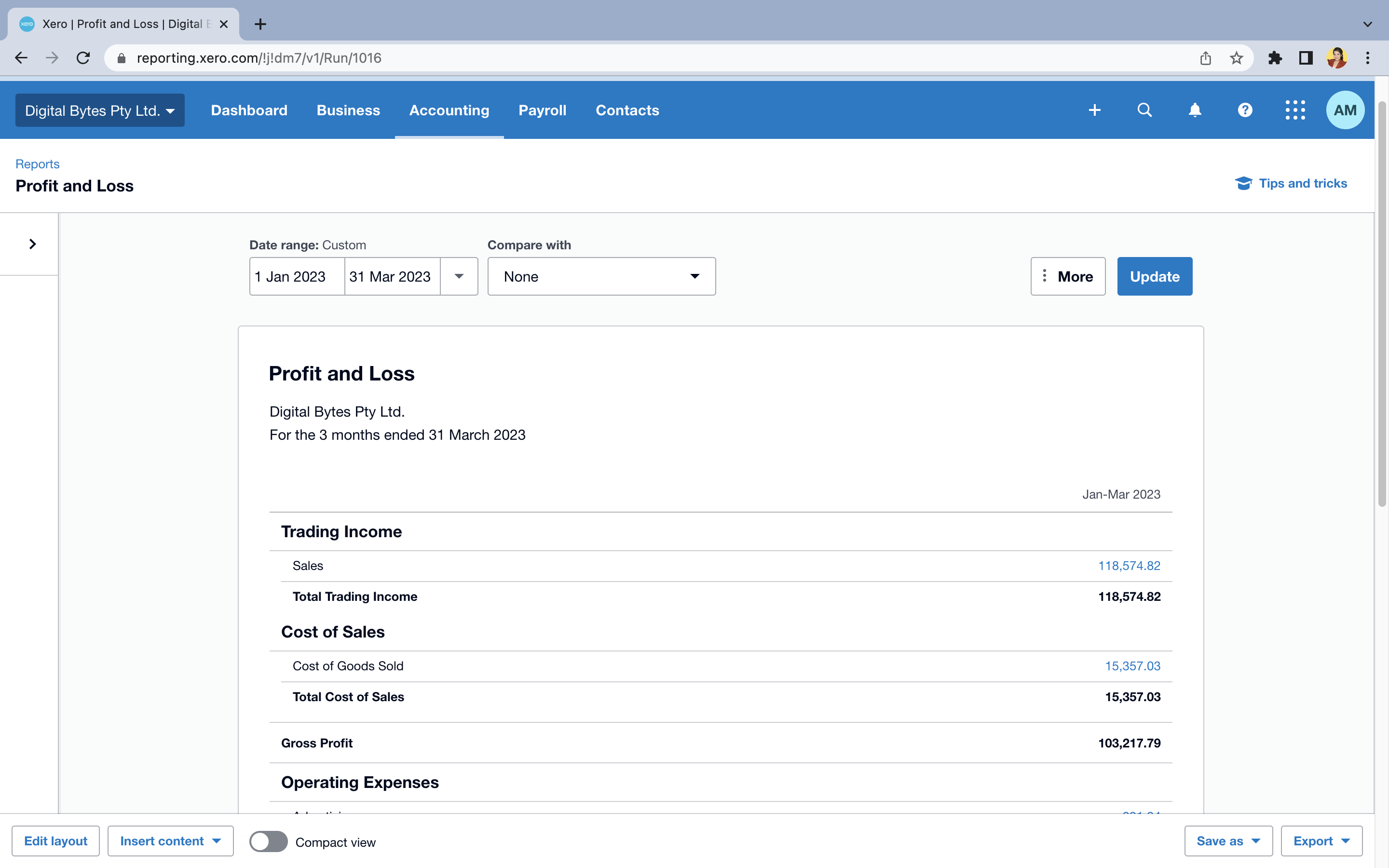Open the Xero apps grid icon
The height and width of the screenshot is (868, 1389).
(x=1295, y=110)
